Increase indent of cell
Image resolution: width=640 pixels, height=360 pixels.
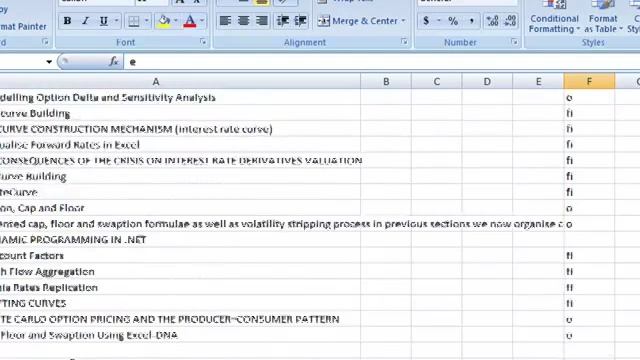pyautogui.click(x=300, y=21)
